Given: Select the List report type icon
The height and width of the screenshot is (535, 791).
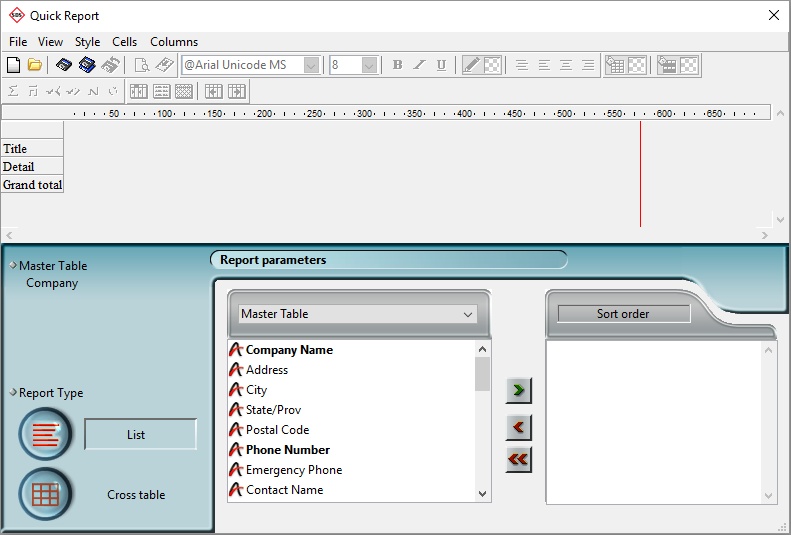Looking at the screenshot, I should tap(46, 434).
